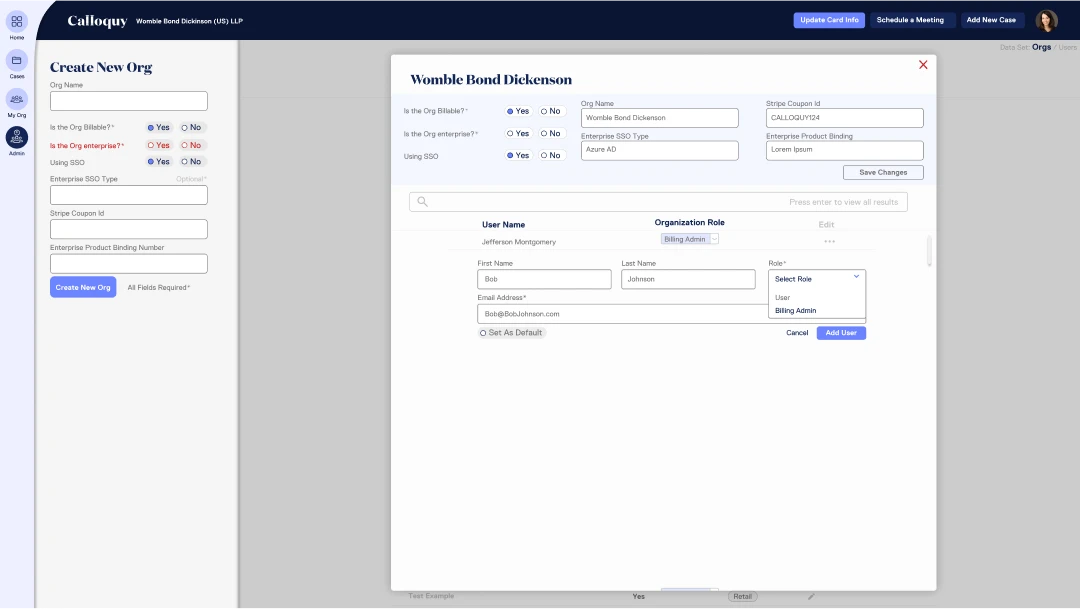Edit Enterprise SSO Type Azure AD field
Viewport: 1080px width, 609px height.
coord(659,150)
